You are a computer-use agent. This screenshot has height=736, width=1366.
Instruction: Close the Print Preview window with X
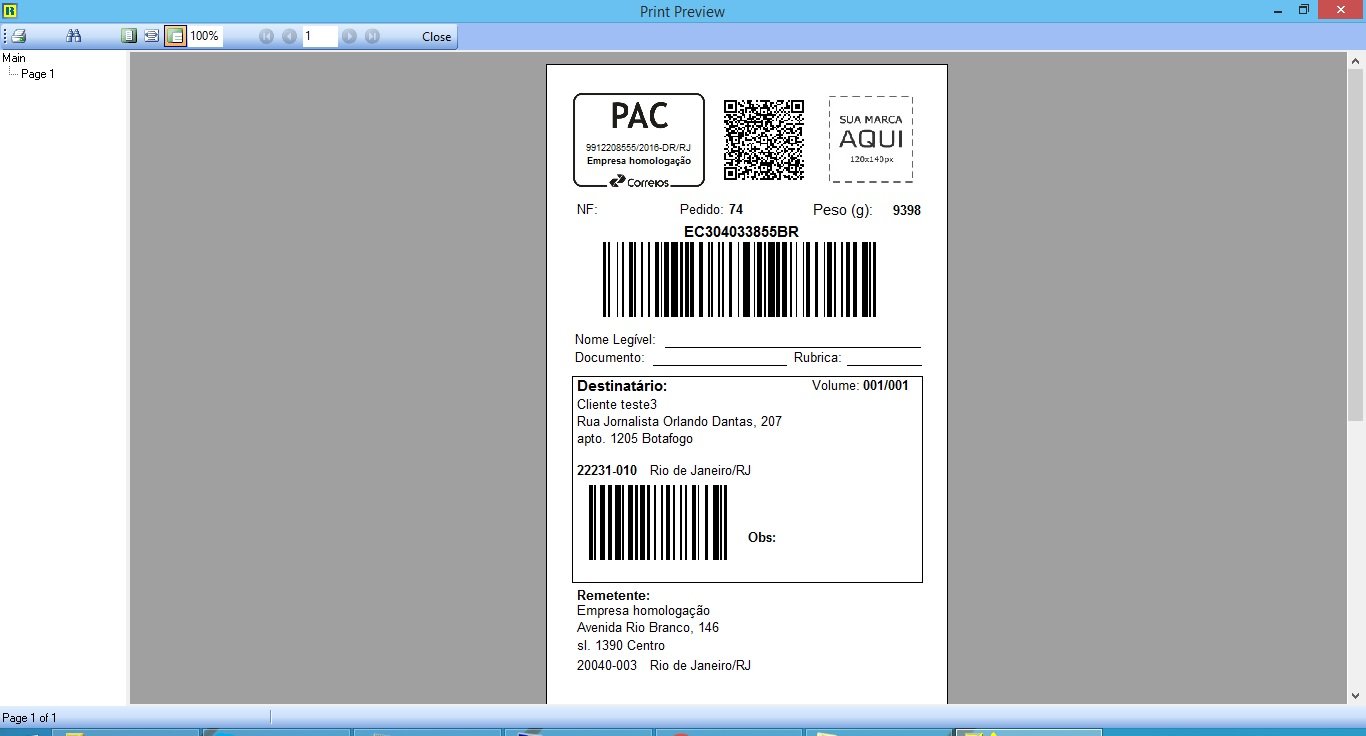(1342, 10)
